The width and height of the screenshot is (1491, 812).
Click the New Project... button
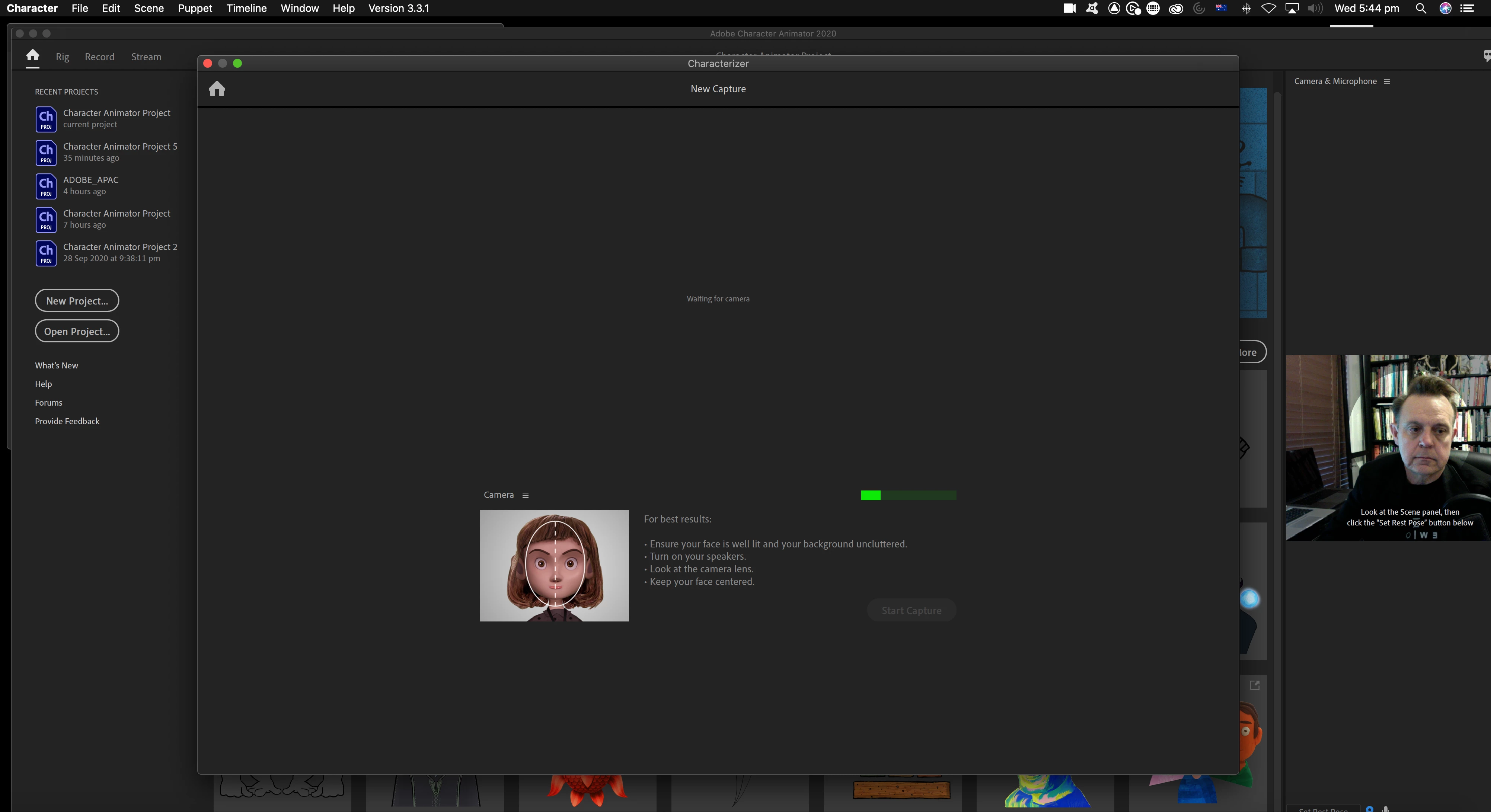click(x=77, y=300)
